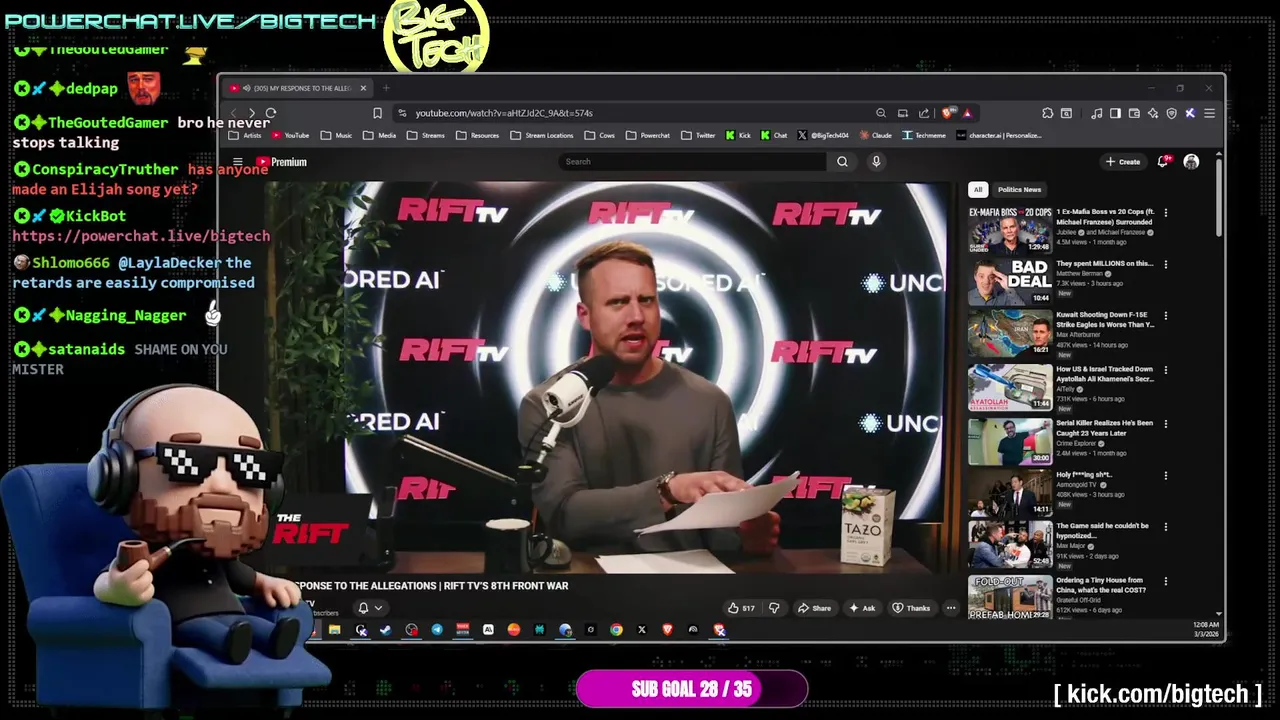The width and height of the screenshot is (1280, 720).
Task: Open options for 'Kuwait Shooting Down F-15E' video
Action: 1165,316
